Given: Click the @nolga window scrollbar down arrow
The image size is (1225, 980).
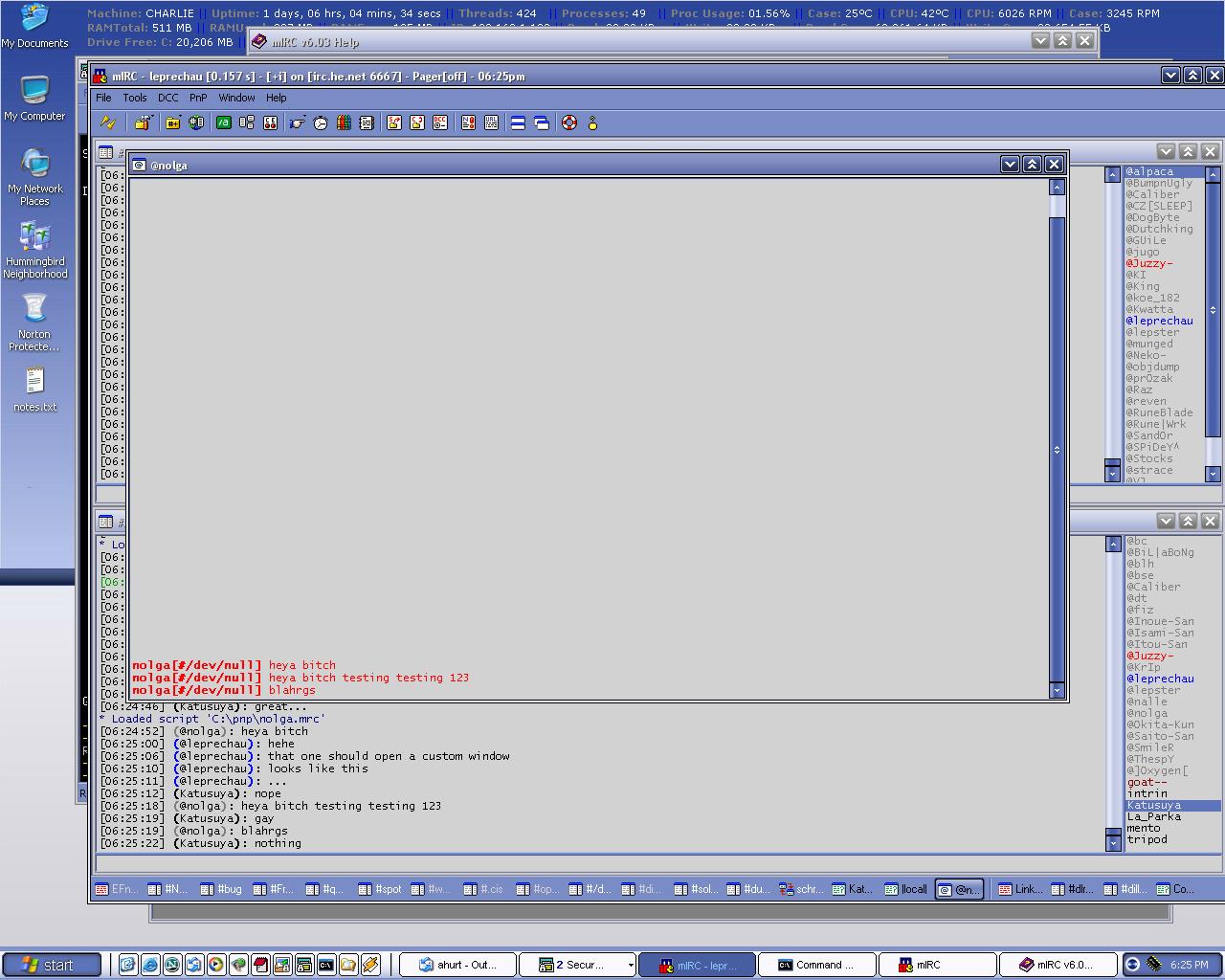Looking at the screenshot, I should pyautogui.click(x=1058, y=690).
